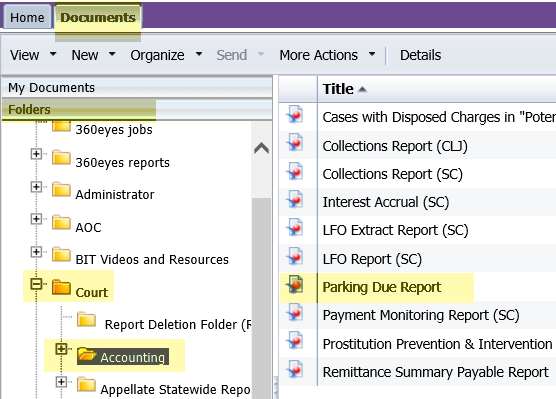556x399 pixels.
Task: Click the Cases with Disposed Charges report icon
Action: 295,115
